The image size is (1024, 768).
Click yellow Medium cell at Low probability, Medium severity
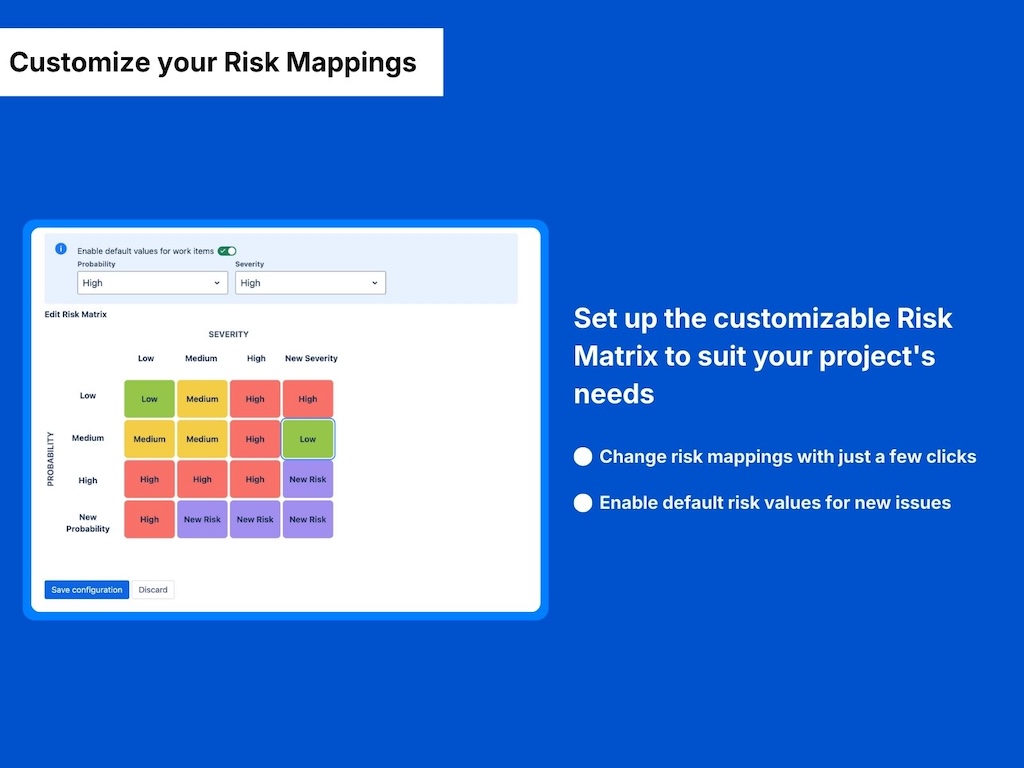click(x=202, y=399)
